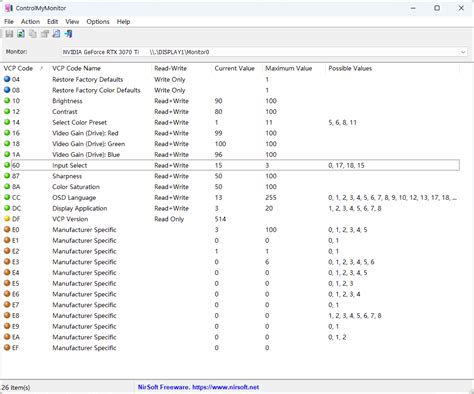The height and width of the screenshot is (394, 474).
Task: Click the orange ball icon of row E3
Action: [7, 262]
